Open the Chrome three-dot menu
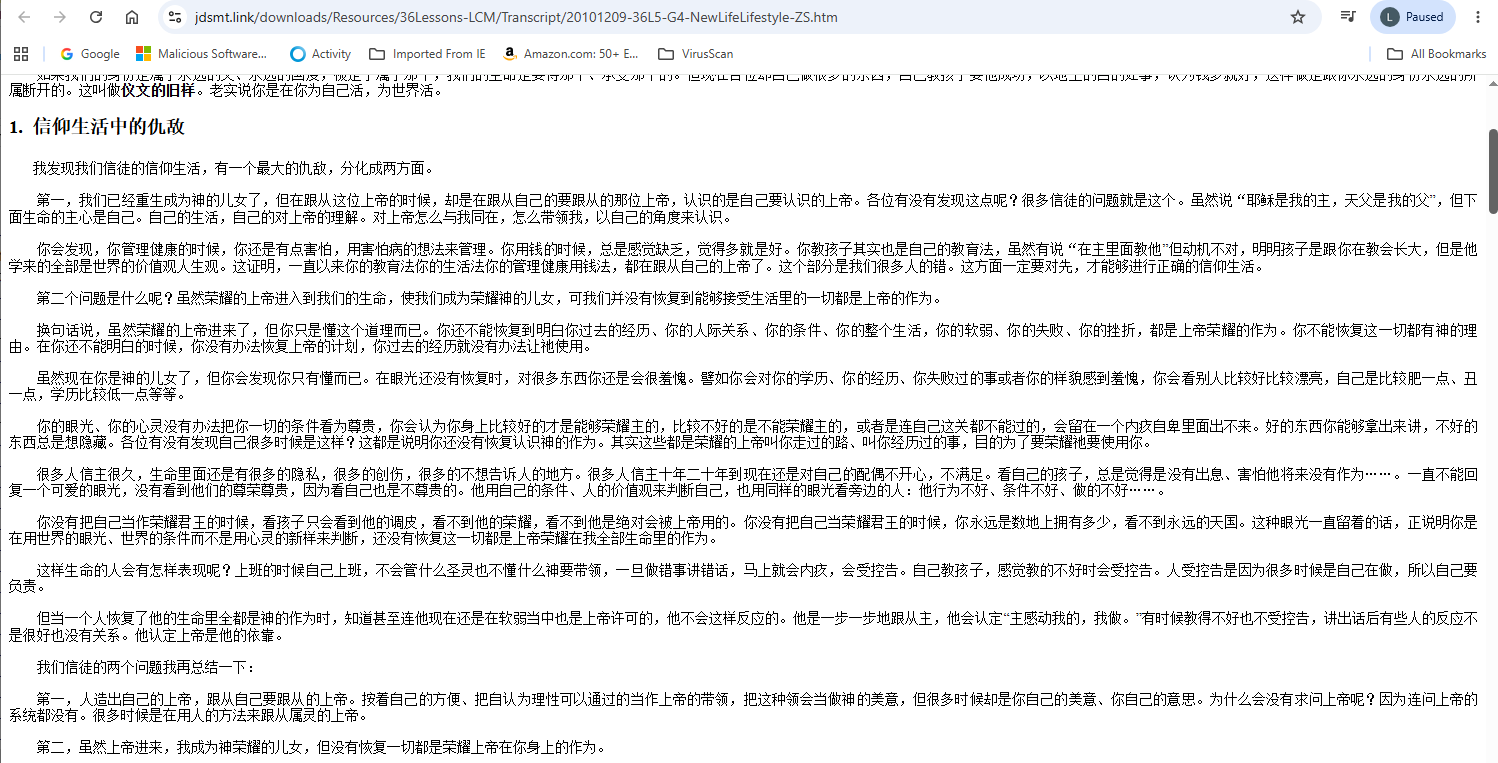The width and height of the screenshot is (1498, 763). (x=1478, y=17)
